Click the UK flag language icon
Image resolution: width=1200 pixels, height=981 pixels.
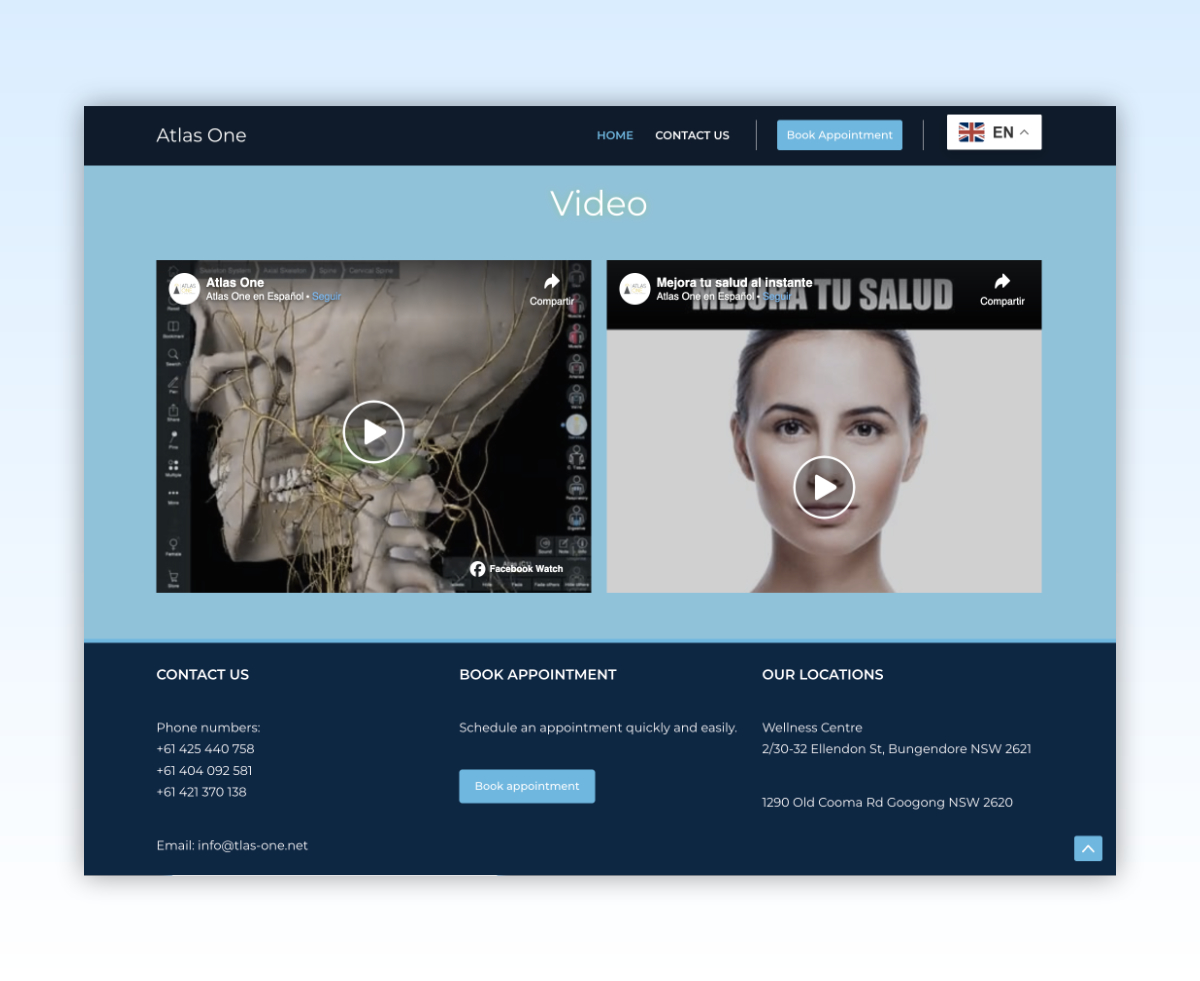click(971, 132)
